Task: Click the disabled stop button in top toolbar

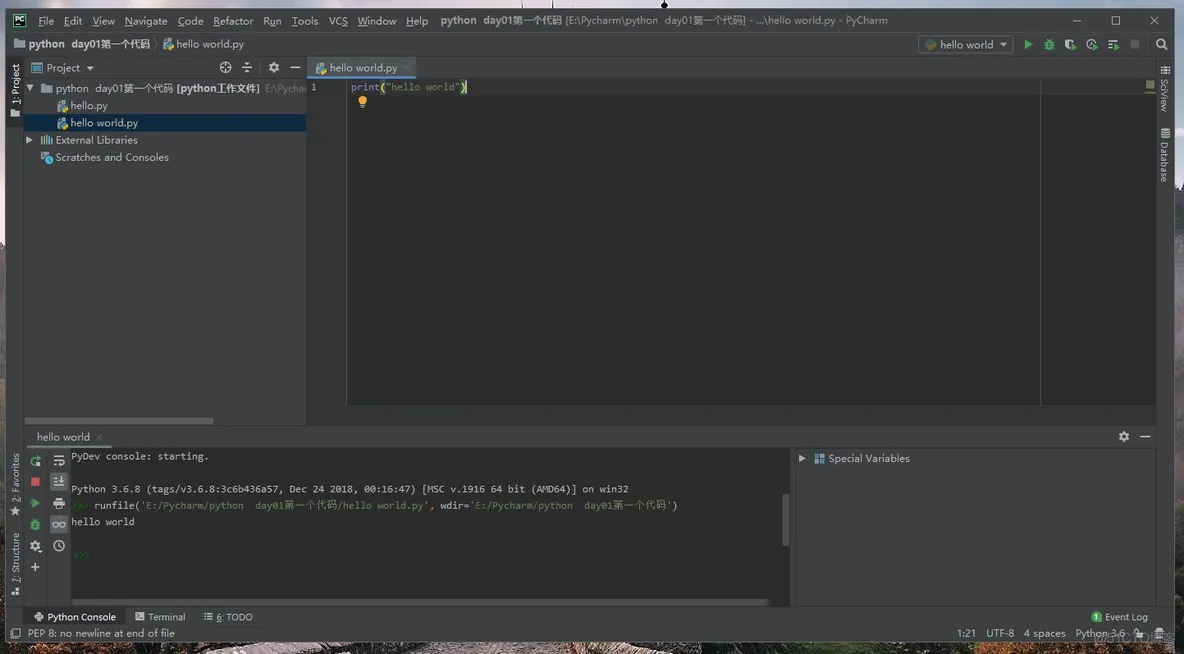Action: (x=1134, y=45)
